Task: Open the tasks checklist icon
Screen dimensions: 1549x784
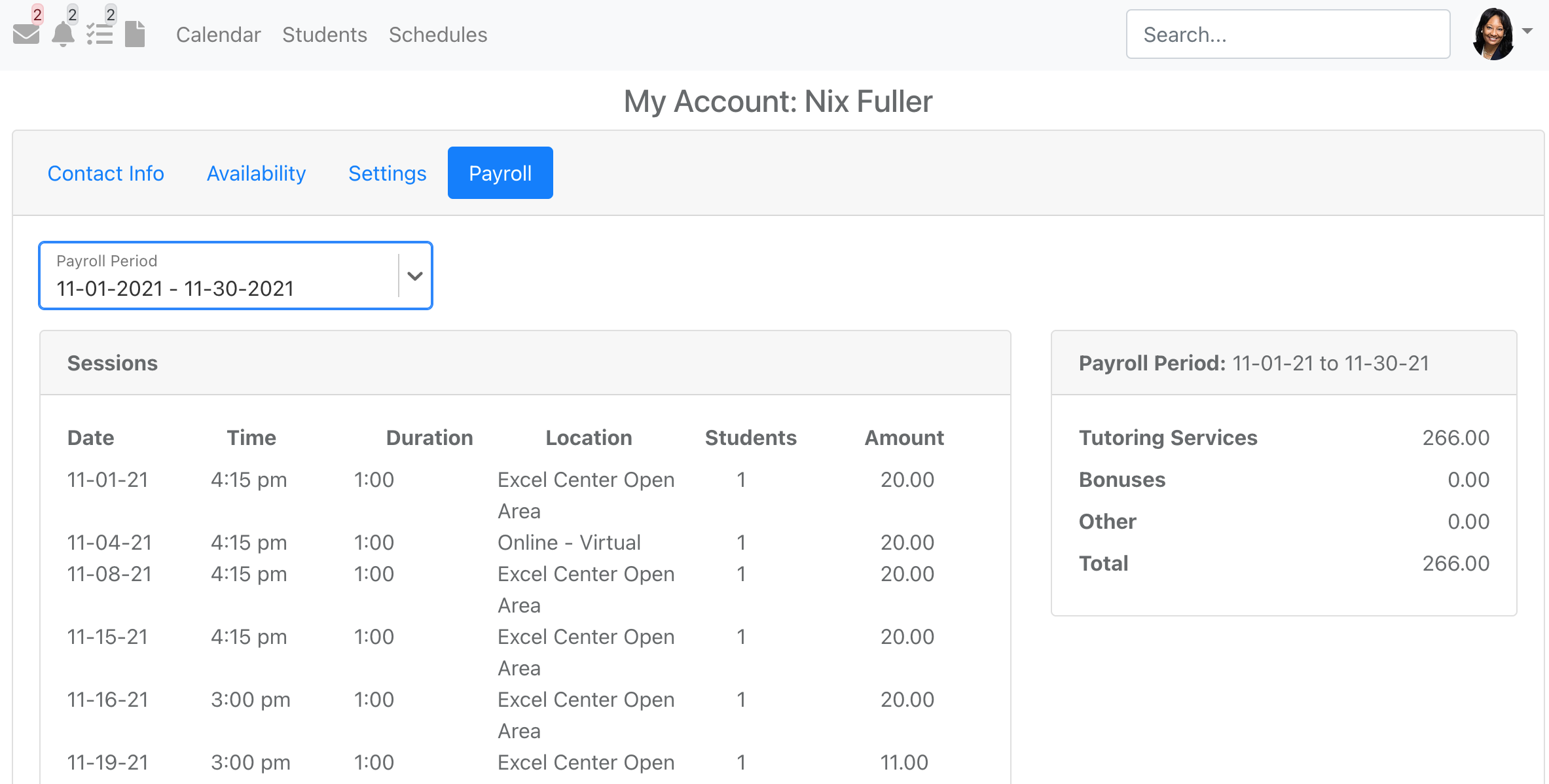Action: pos(100,34)
